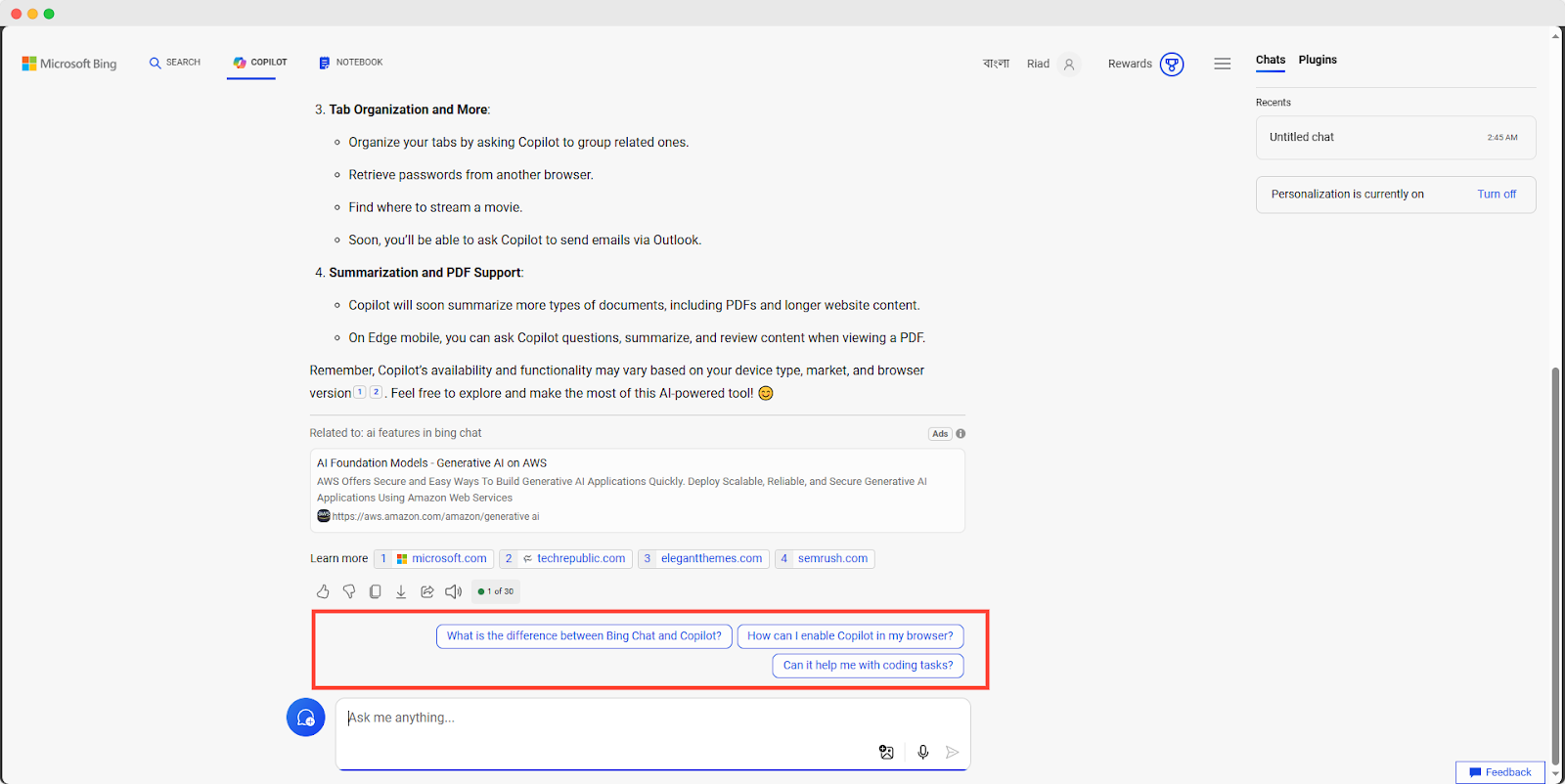This screenshot has width=1565, height=784.
Task: Open the Riad account profile icon
Action: [1069, 65]
